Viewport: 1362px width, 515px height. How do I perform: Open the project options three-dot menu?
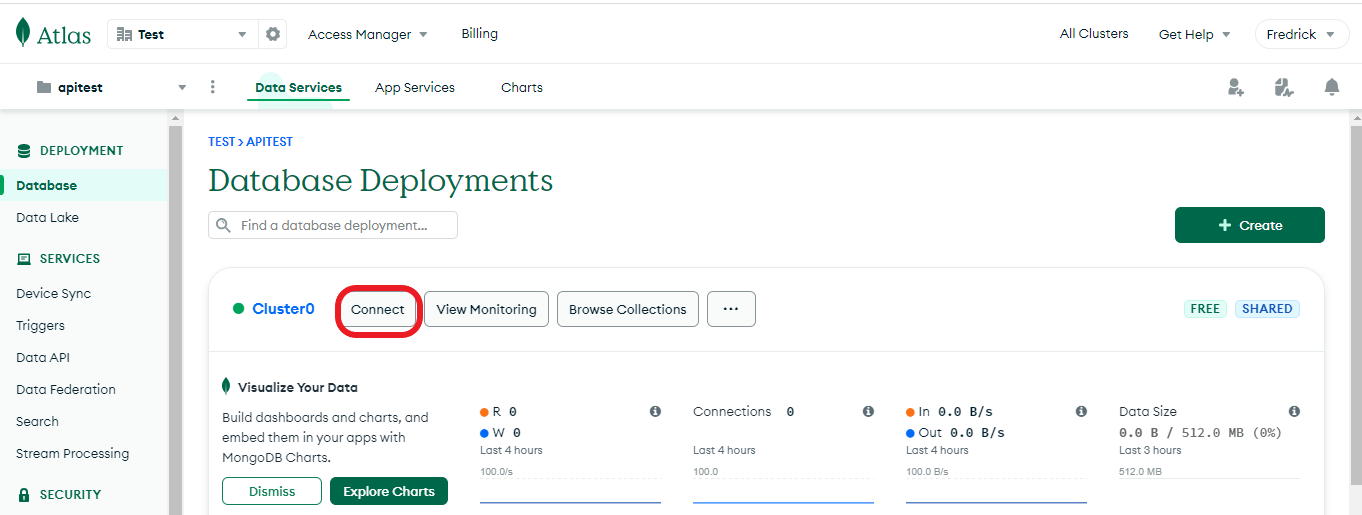[212, 87]
